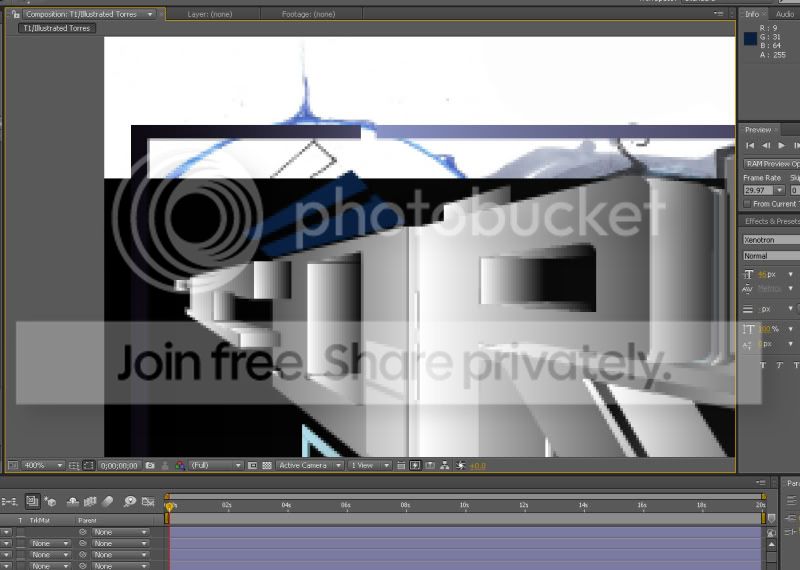The image size is (800, 570).
Task: Switch to the Audio panel tab
Action: pyautogui.click(x=785, y=14)
